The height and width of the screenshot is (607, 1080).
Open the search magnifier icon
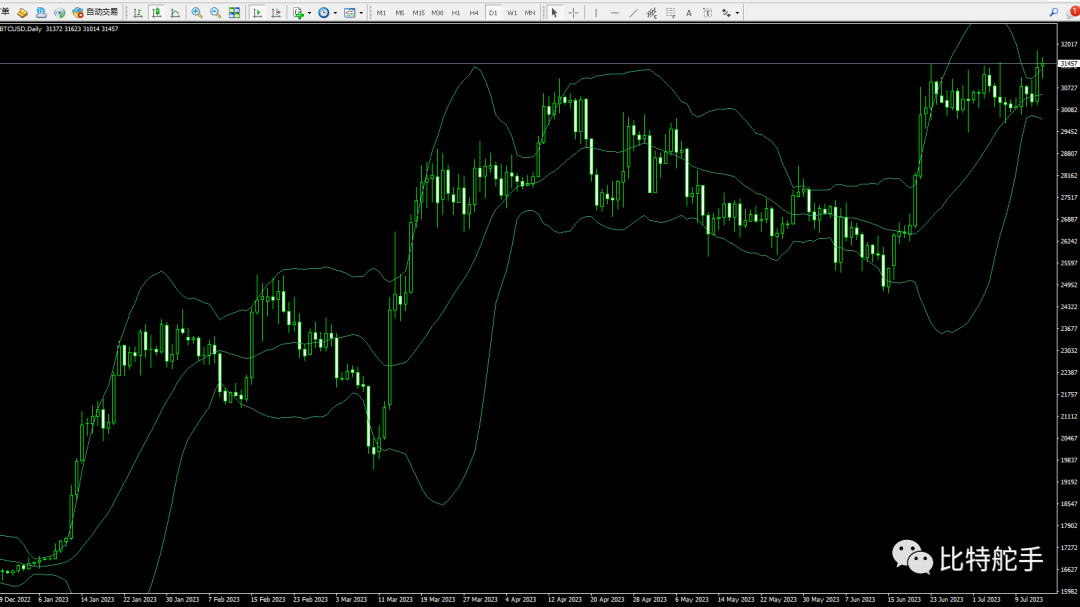1054,12
